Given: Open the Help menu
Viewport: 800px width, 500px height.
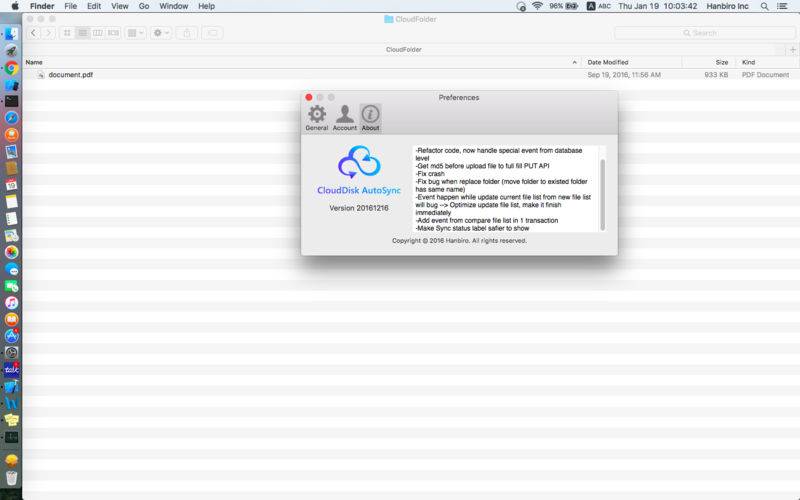Looking at the screenshot, I should click(x=206, y=6).
